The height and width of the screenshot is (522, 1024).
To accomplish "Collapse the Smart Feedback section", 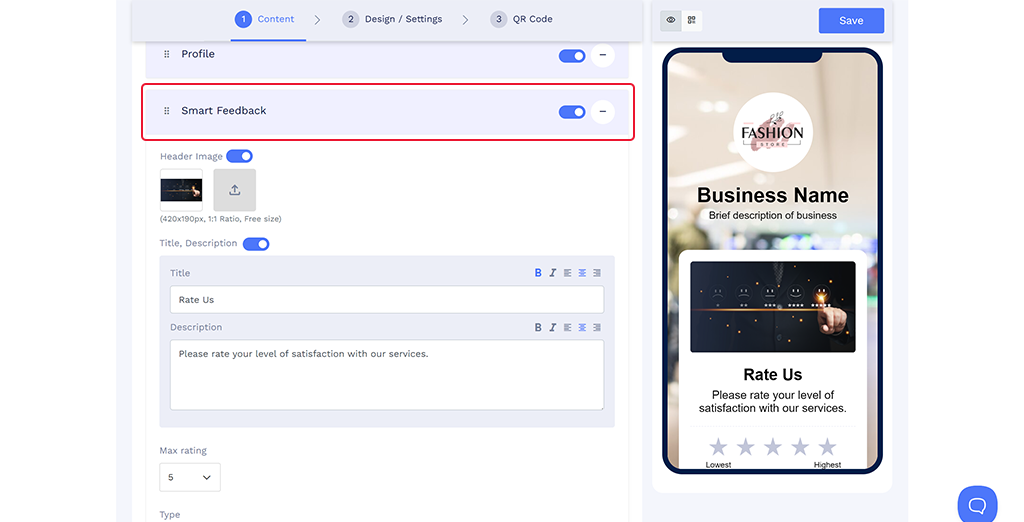I will (x=602, y=112).
